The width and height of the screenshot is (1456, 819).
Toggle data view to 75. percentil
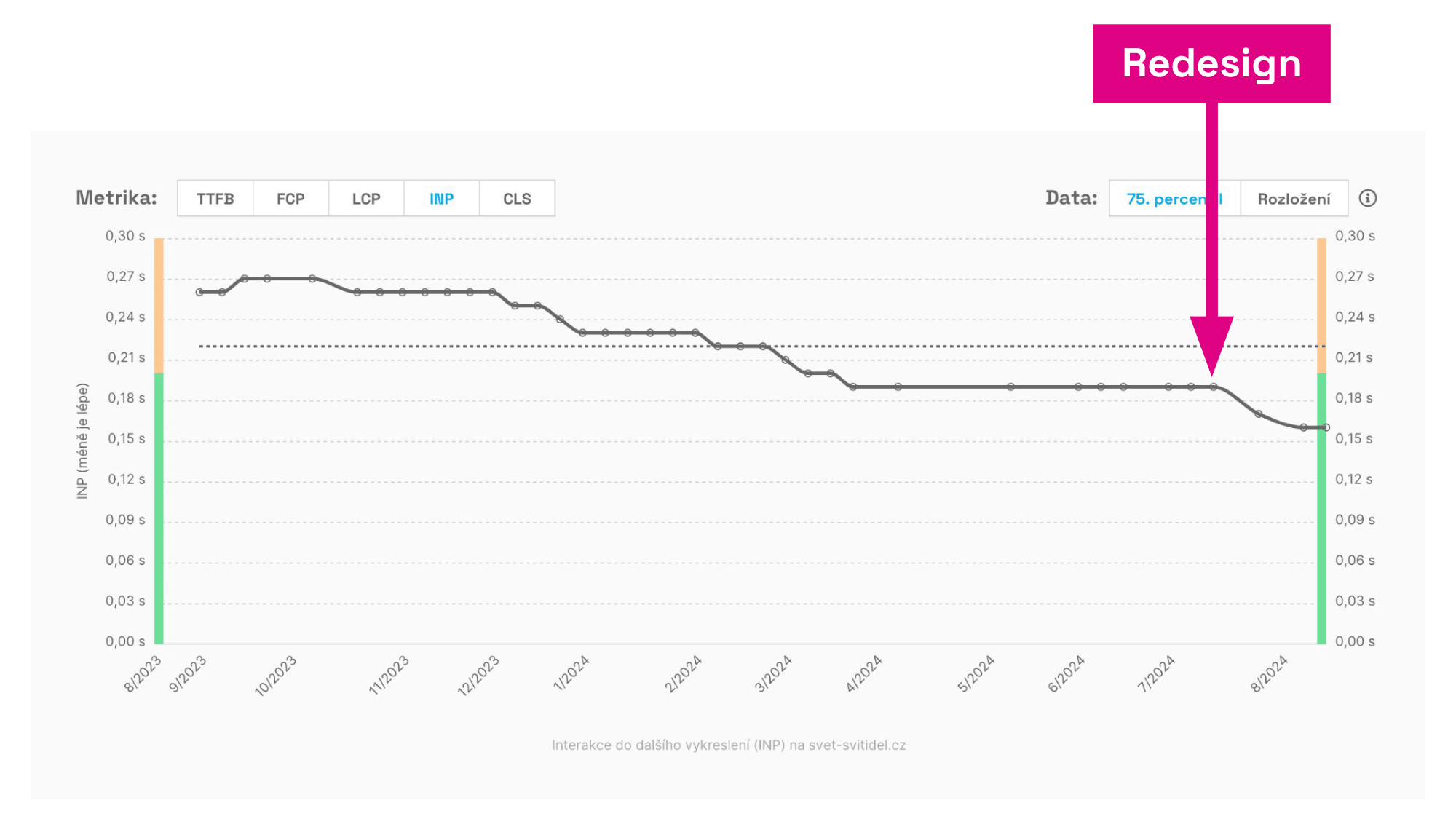point(1165,199)
